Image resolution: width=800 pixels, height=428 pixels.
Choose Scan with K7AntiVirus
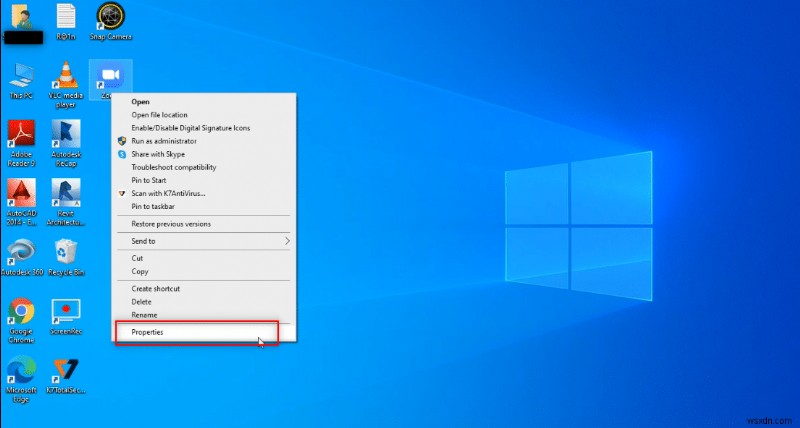pos(204,193)
